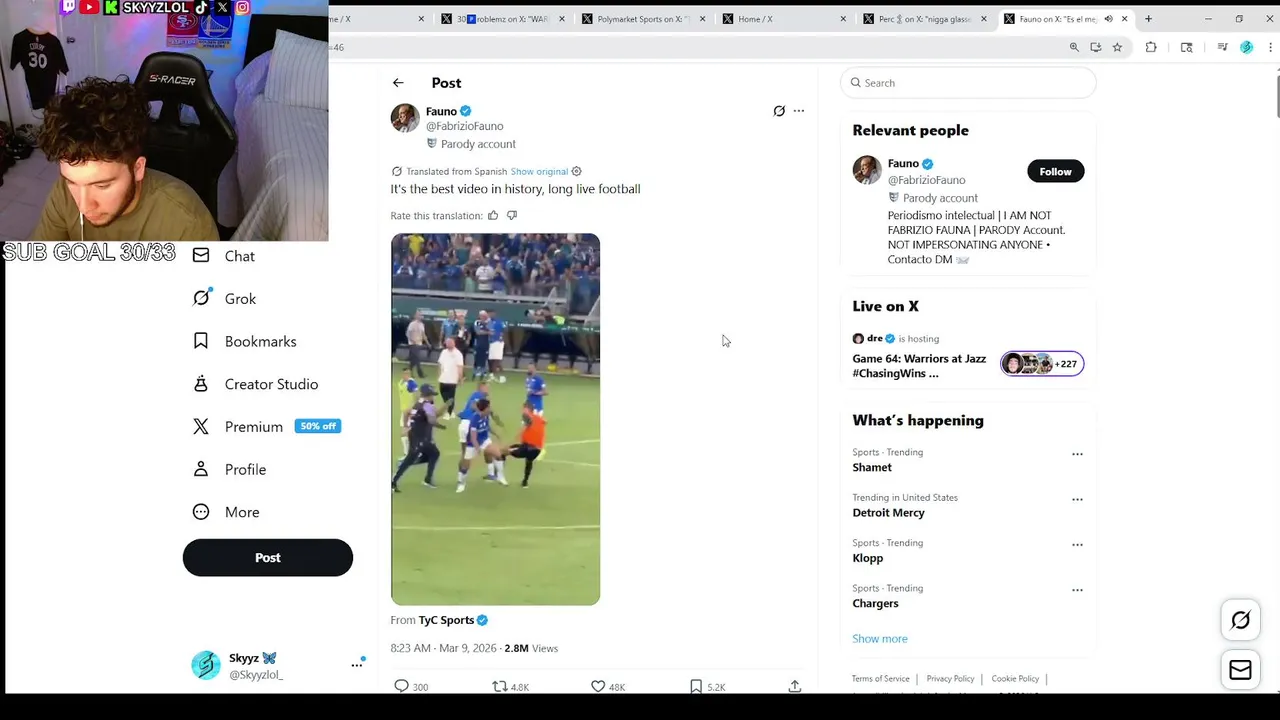The width and height of the screenshot is (1280, 720).
Task: Open more options for the Fauno post
Action: (x=798, y=111)
